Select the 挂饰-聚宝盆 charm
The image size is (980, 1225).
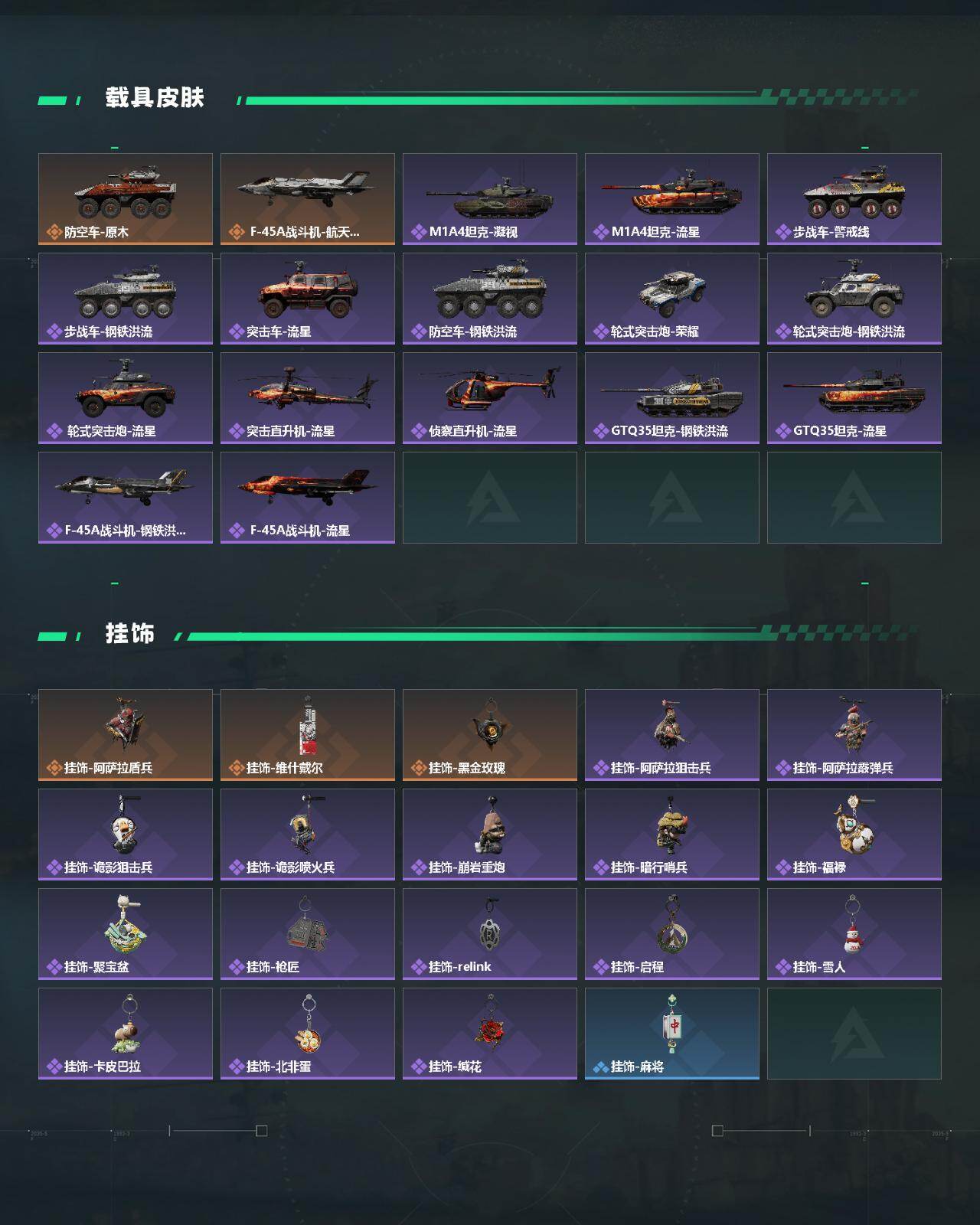(126, 934)
